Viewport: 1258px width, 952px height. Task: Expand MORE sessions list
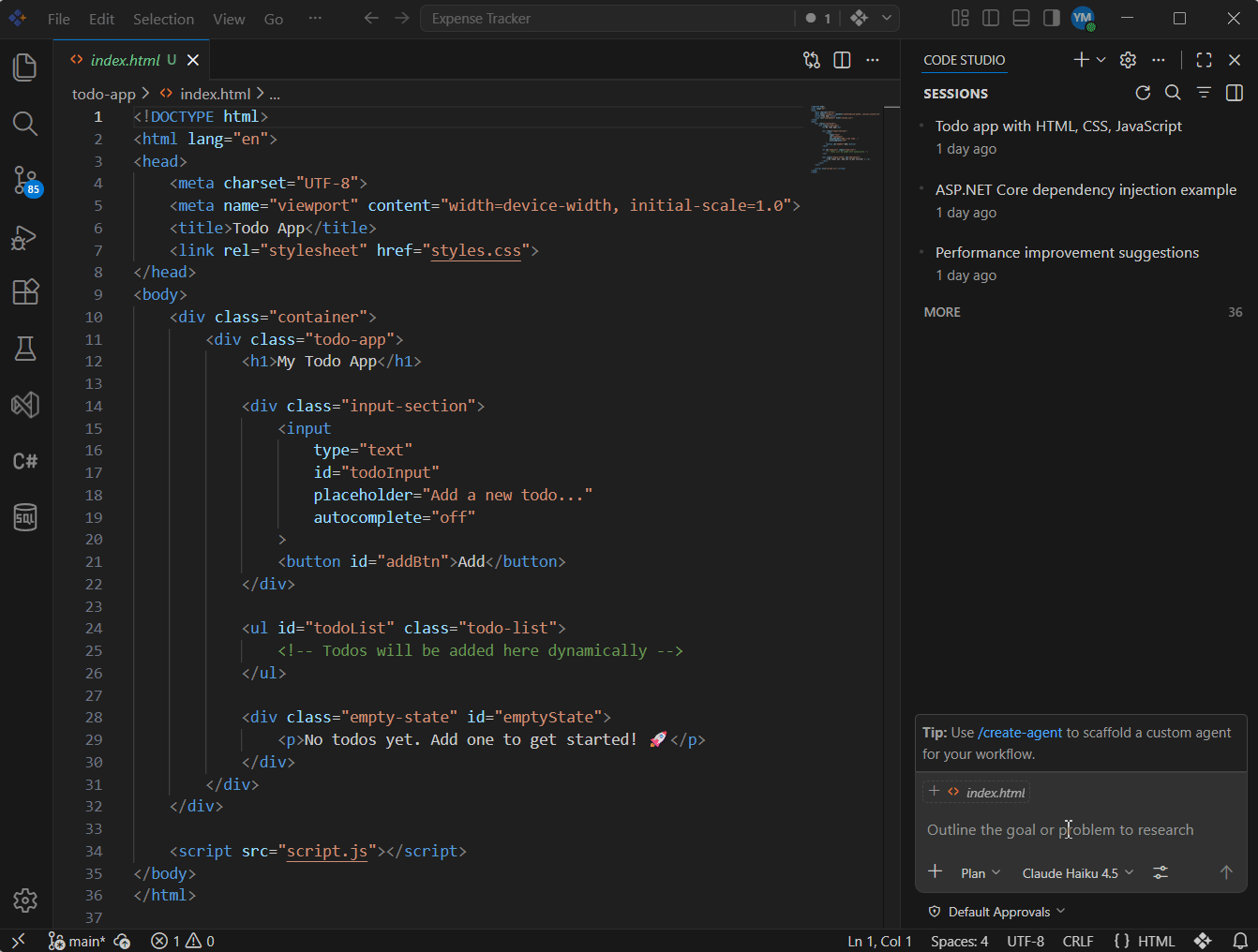click(x=1083, y=312)
